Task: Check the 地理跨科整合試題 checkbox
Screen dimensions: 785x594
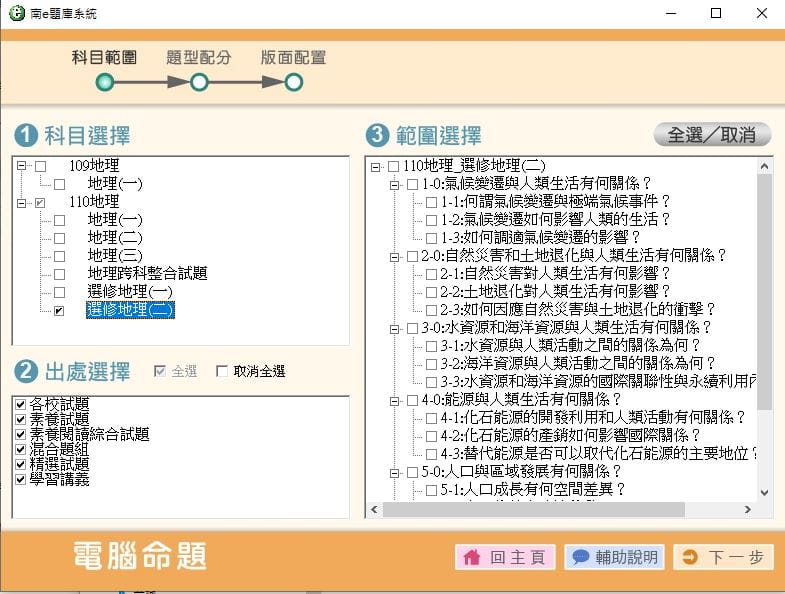Action: (60, 274)
